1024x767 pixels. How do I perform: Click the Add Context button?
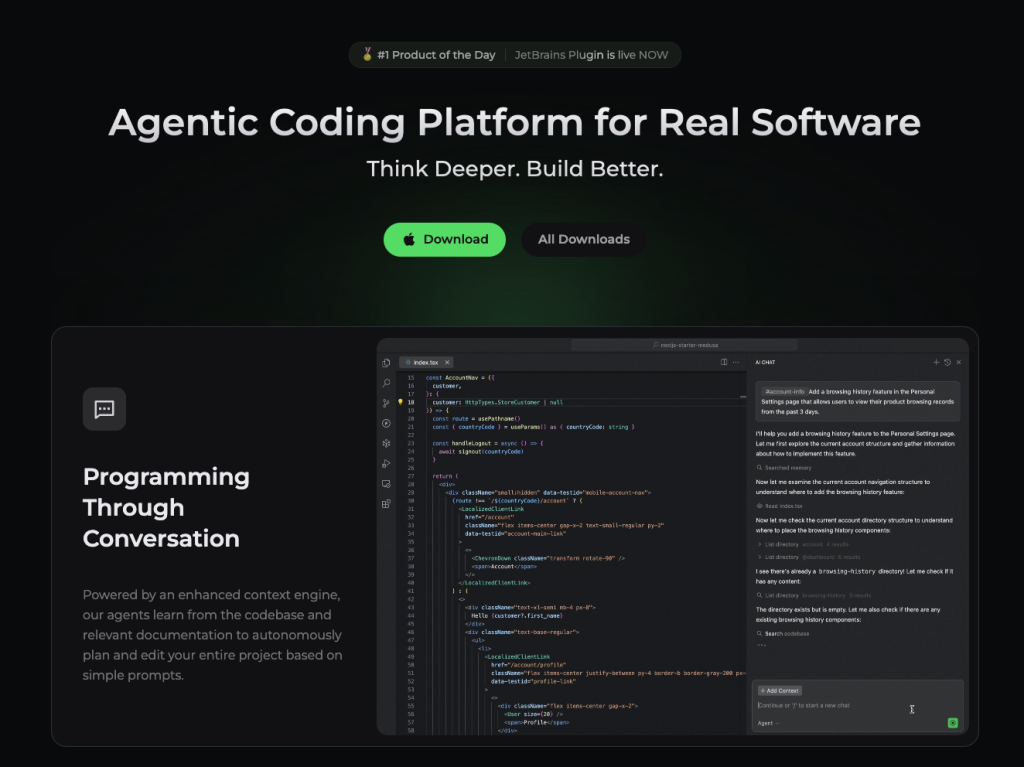(779, 691)
